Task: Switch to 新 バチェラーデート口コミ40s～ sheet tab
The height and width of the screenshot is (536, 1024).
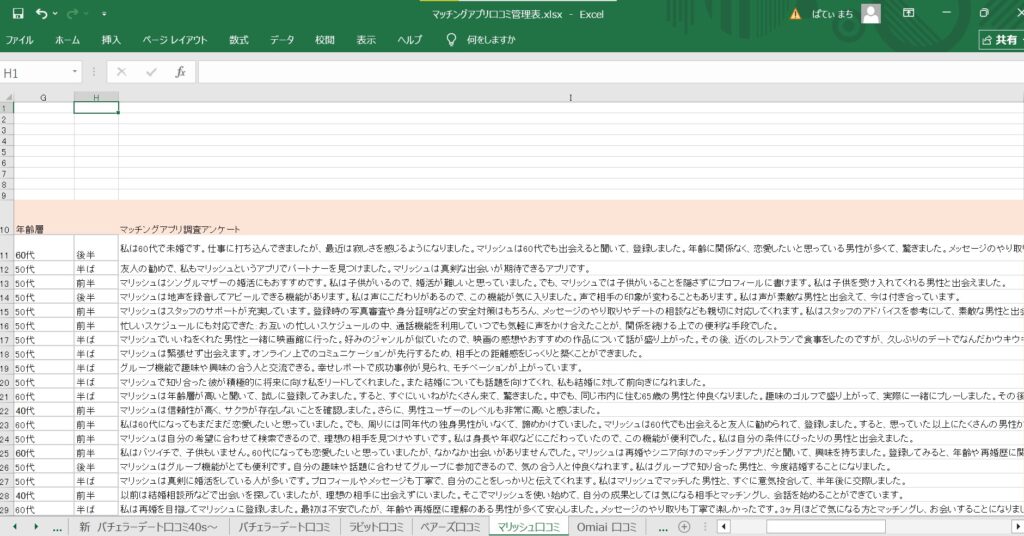Action: (148, 527)
